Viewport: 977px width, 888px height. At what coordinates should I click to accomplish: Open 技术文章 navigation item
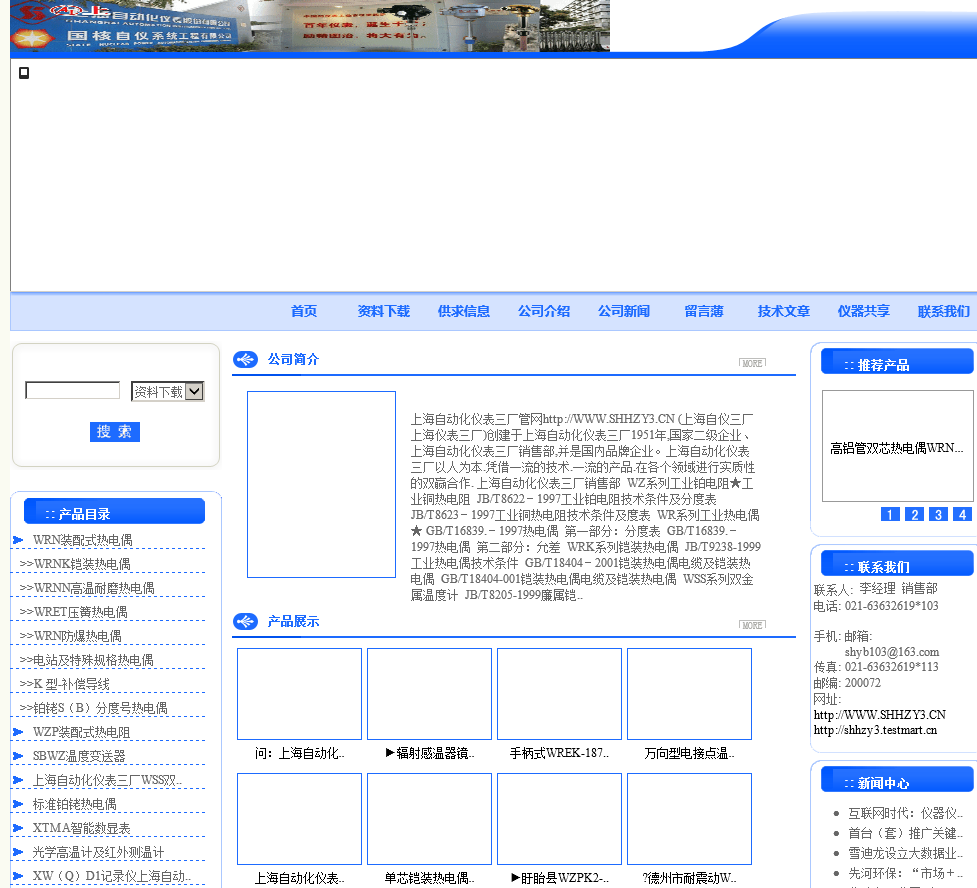click(x=783, y=311)
